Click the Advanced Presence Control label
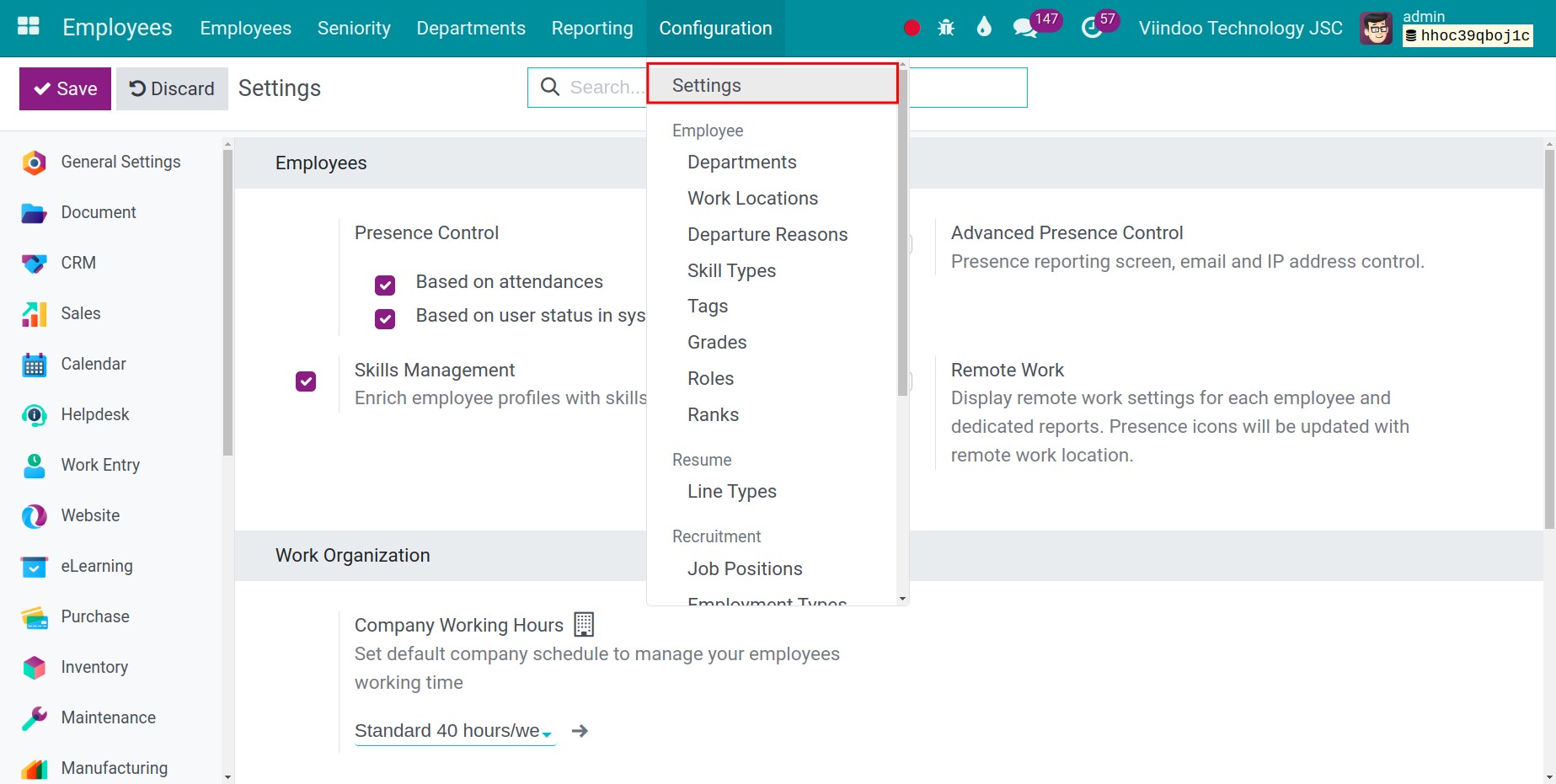This screenshot has width=1556, height=784. 1067,233
